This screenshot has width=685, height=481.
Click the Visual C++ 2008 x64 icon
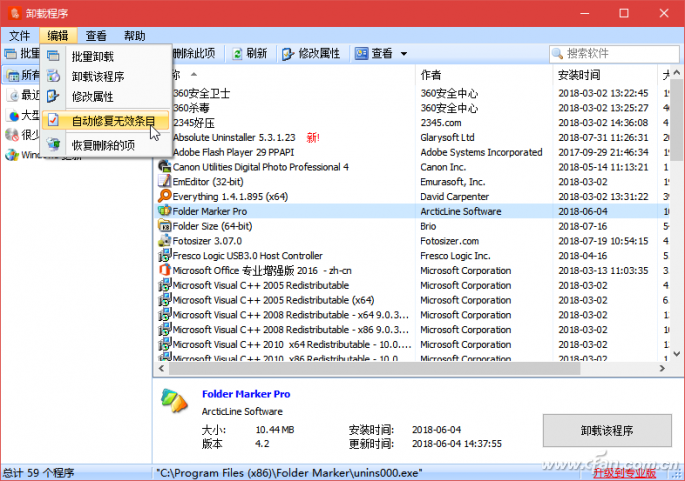point(164,315)
